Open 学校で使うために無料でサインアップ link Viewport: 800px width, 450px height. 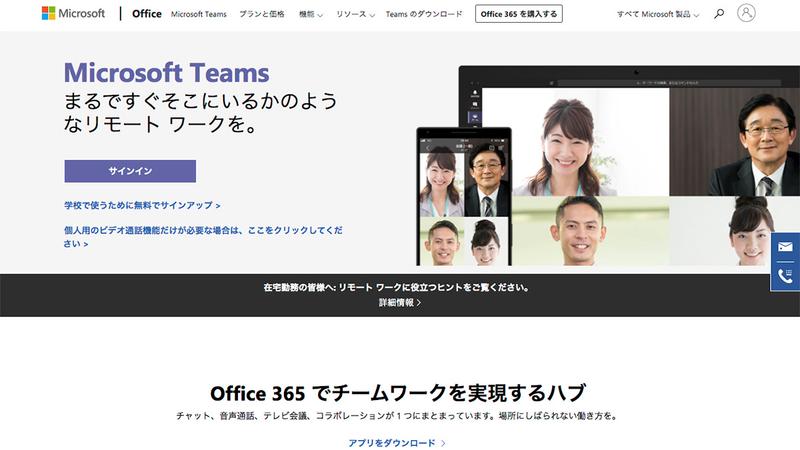click(142, 205)
